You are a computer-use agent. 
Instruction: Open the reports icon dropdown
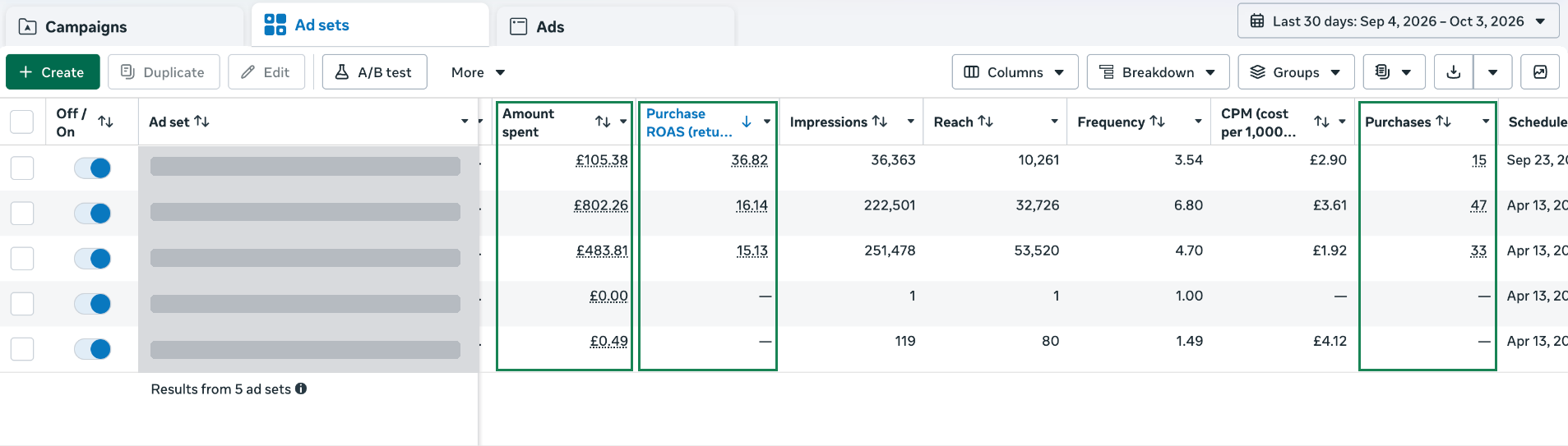[1394, 72]
